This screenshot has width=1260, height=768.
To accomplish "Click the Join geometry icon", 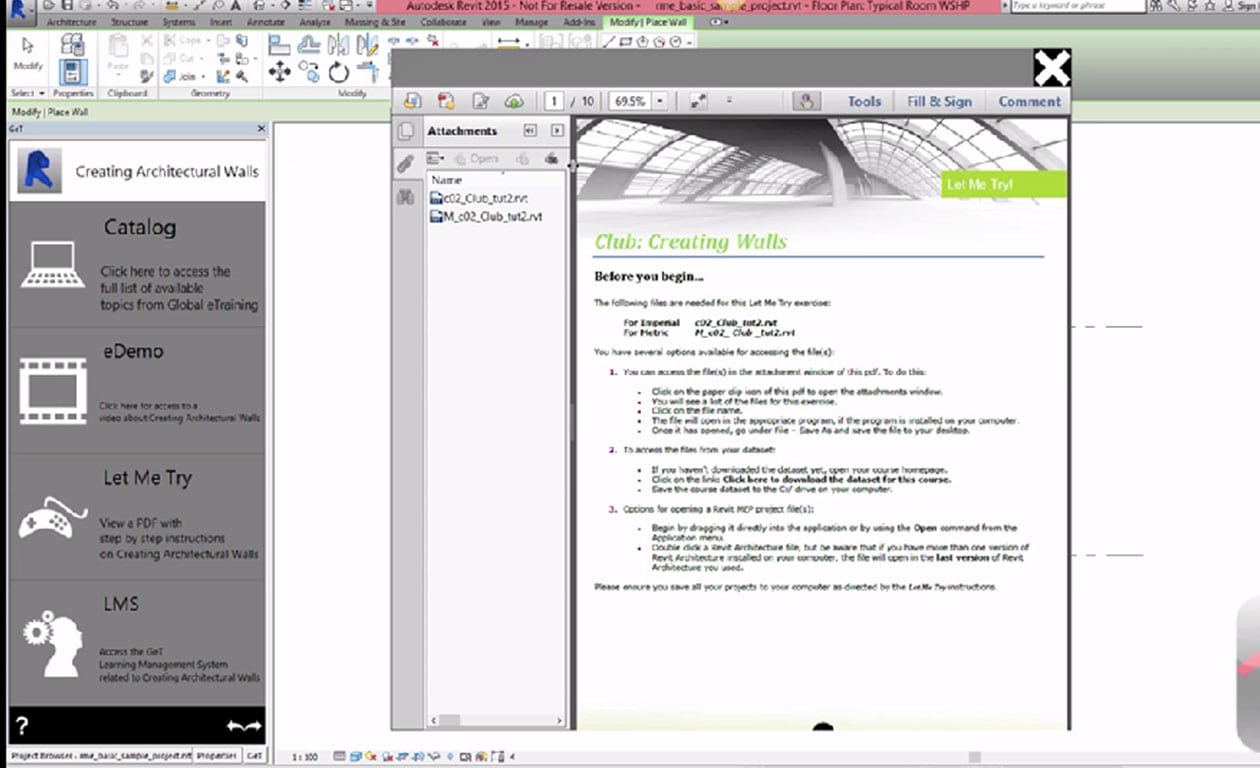I will (169, 76).
